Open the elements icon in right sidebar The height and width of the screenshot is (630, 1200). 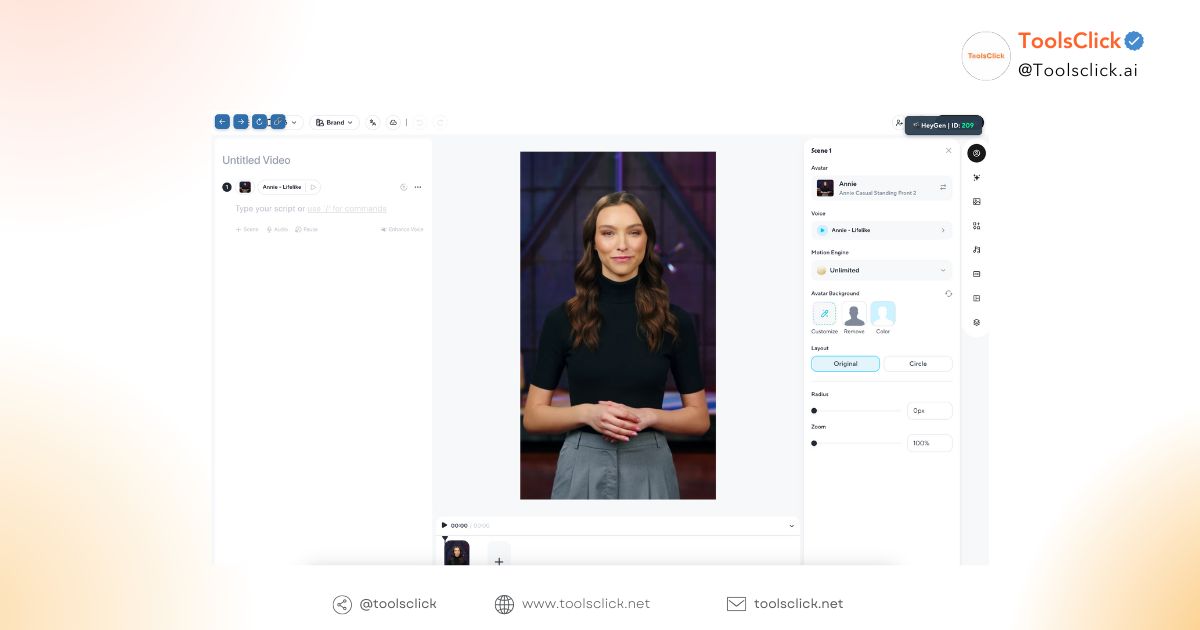[x=977, y=226]
